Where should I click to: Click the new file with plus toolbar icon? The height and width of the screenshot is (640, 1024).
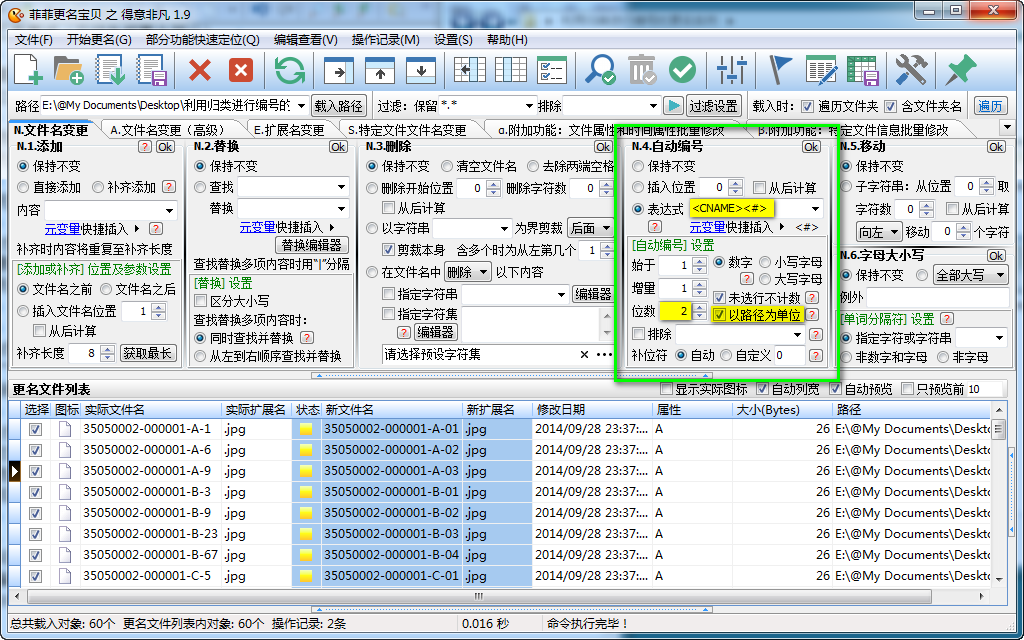pyautogui.click(x=28, y=70)
